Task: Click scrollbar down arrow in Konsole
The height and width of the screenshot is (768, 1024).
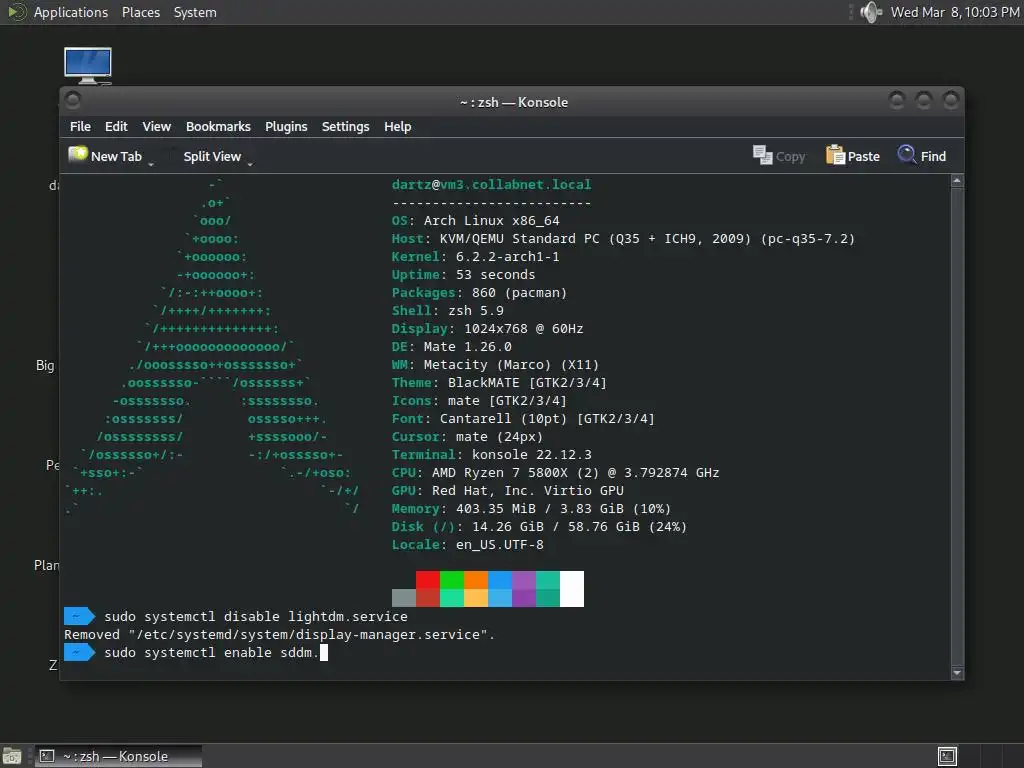Action: coord(957,673)
